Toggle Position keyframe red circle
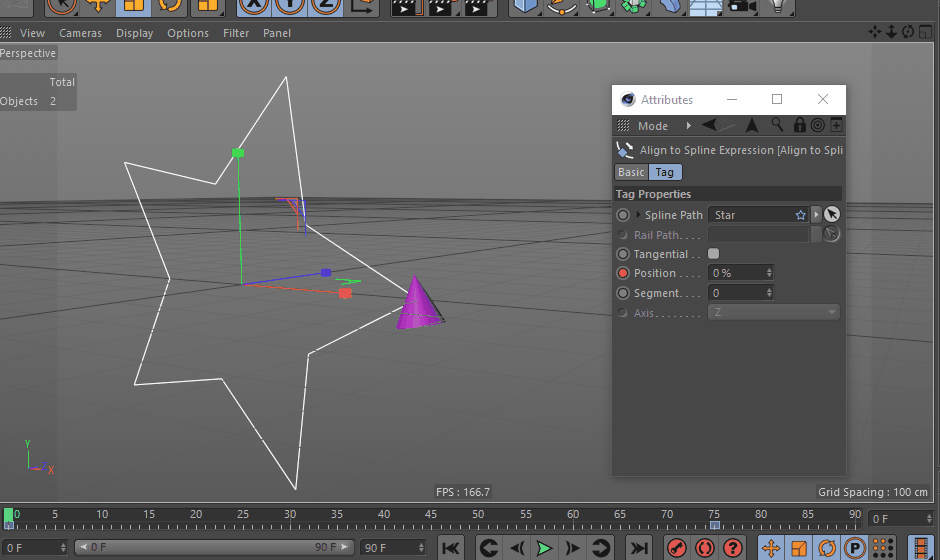This screenshot has width=940, height=560. [x=623, y=273]
